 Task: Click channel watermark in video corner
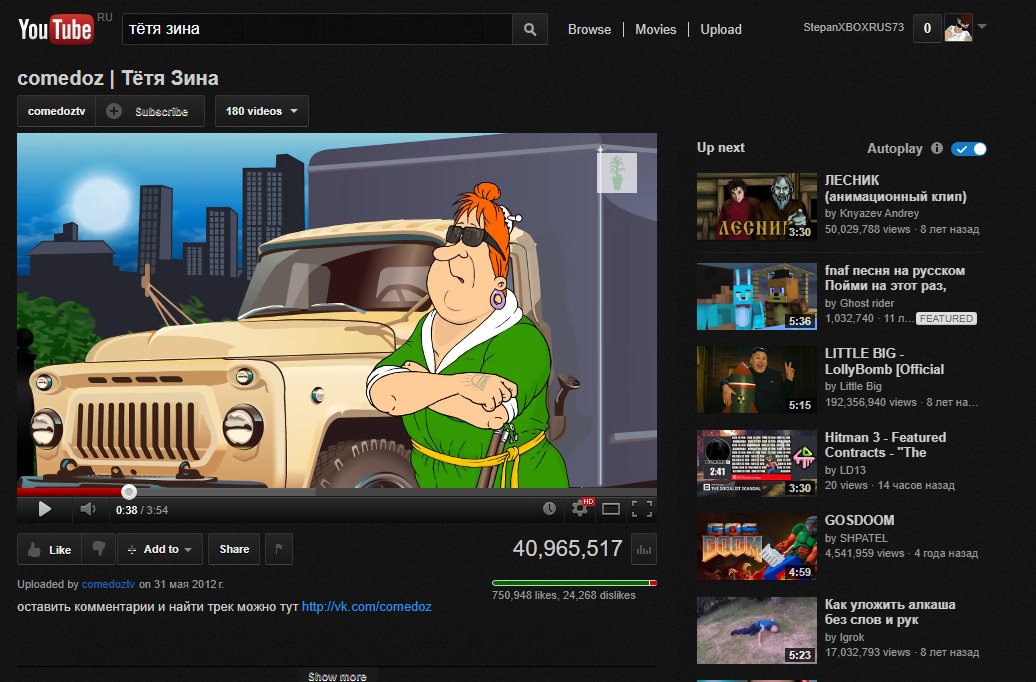(x=616, y=173)
